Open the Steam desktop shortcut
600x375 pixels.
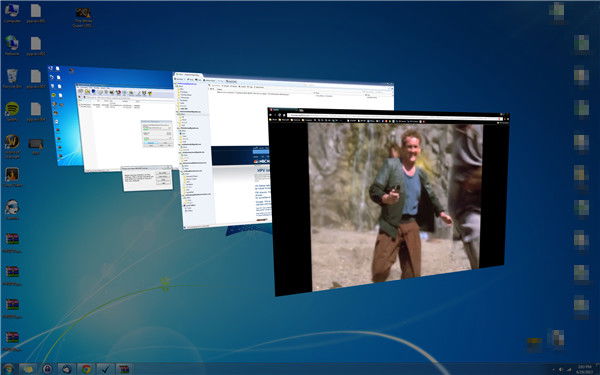point(12,209)
